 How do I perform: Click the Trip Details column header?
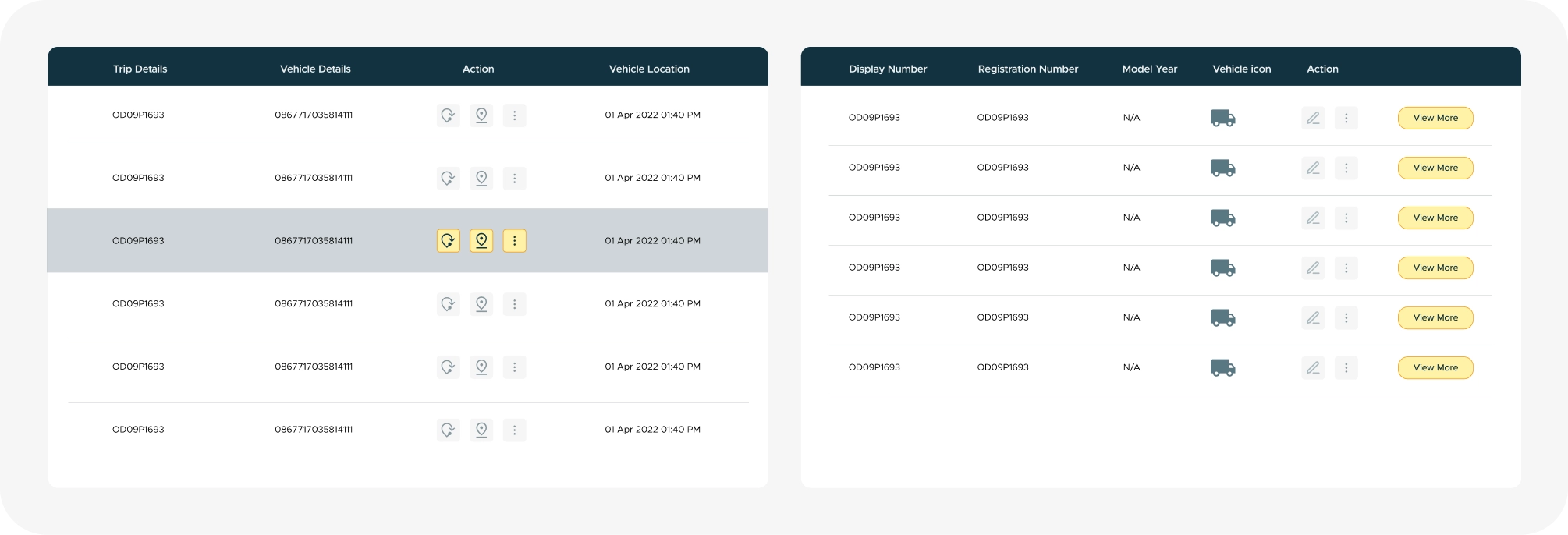click(x=140, y=69)
